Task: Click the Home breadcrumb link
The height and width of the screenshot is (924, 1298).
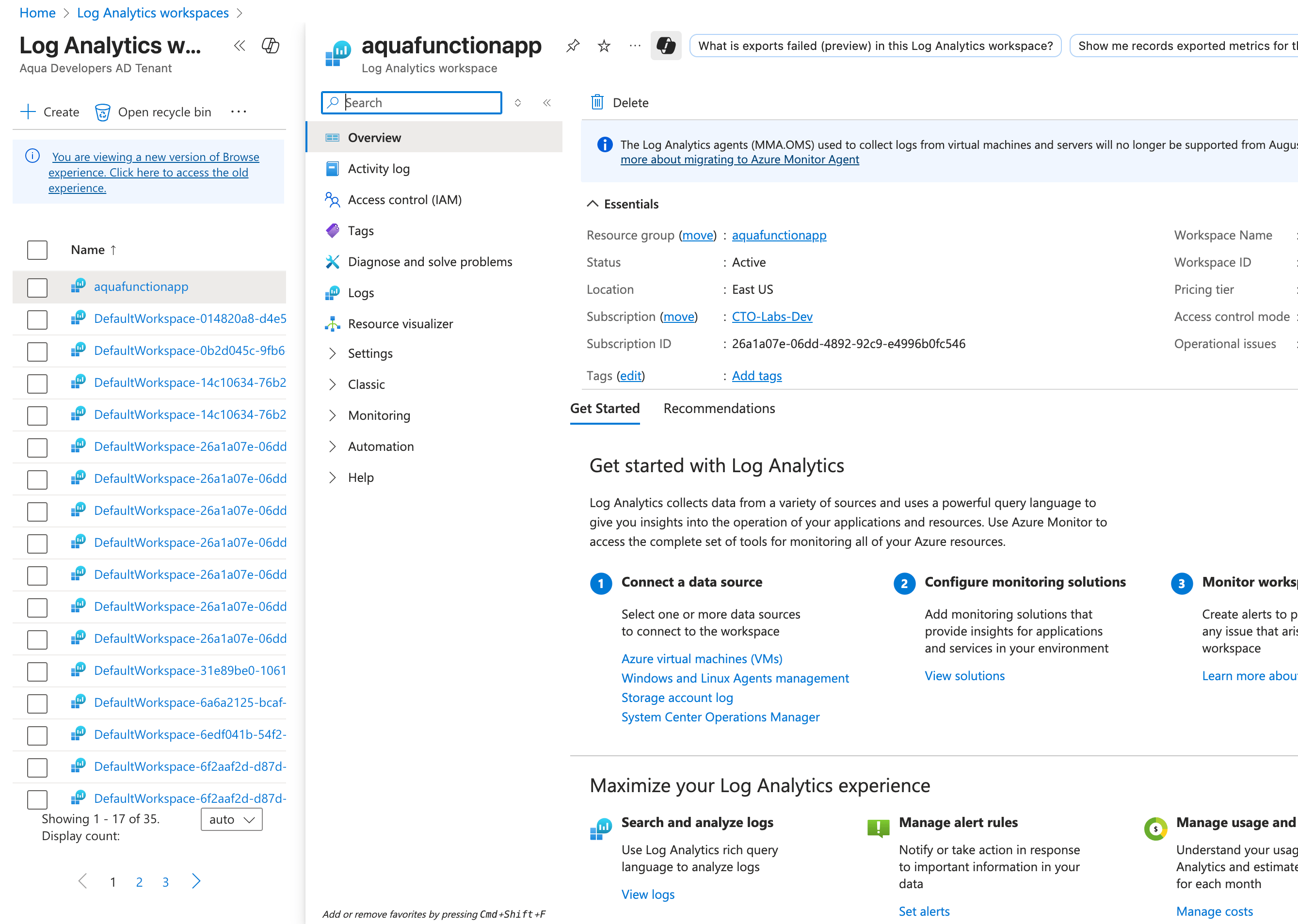Action: click(37, 13)
